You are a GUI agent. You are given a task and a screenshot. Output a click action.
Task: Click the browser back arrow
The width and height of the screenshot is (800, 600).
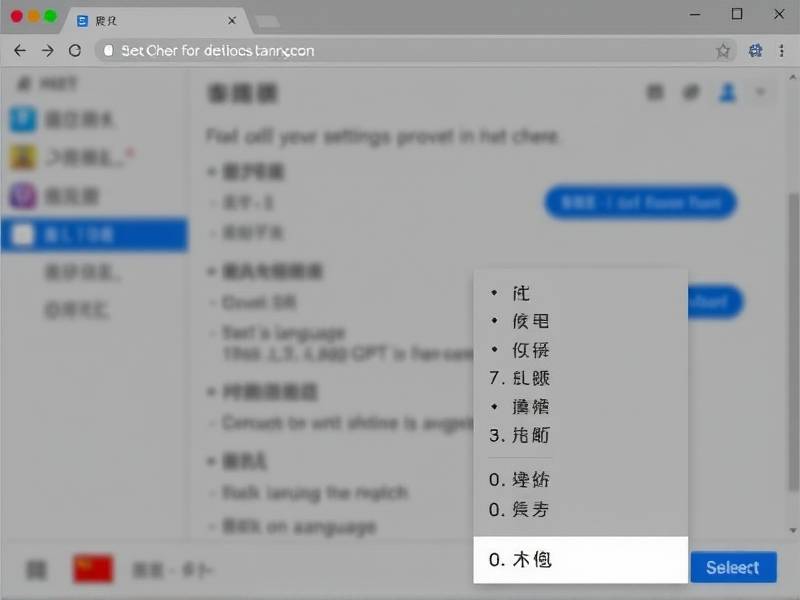(x=20, y=50)
